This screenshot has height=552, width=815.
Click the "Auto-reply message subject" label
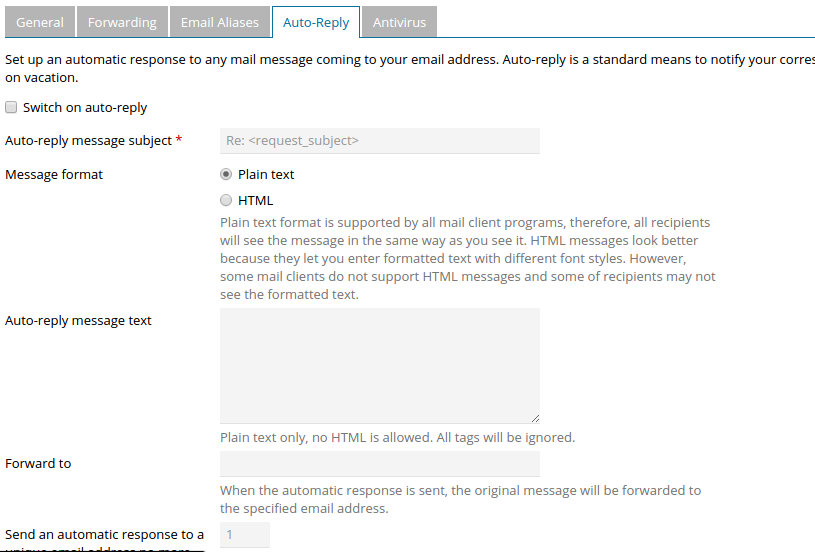(x=88, y=141)
